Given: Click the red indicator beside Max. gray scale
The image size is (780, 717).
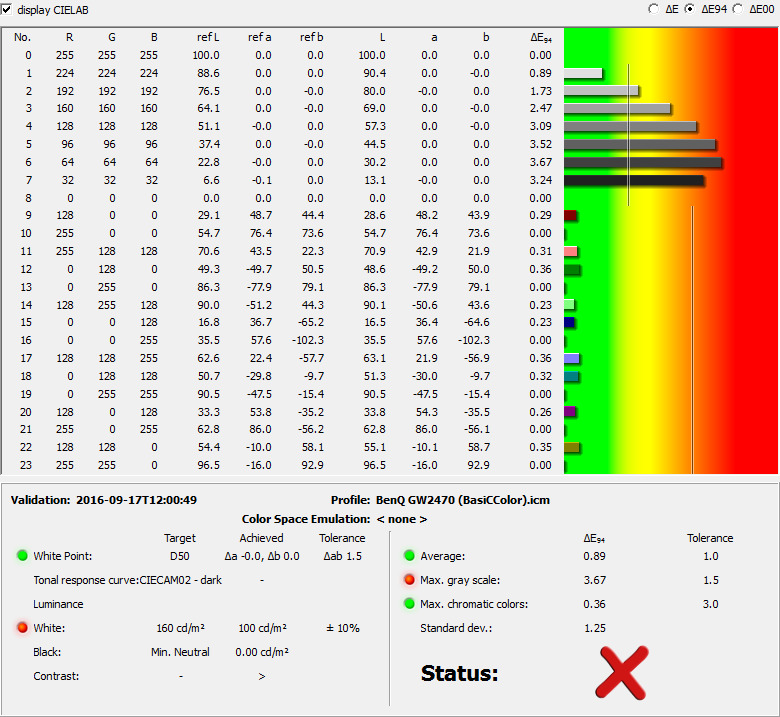Looking at the screenshot, I should coord(409,579).
